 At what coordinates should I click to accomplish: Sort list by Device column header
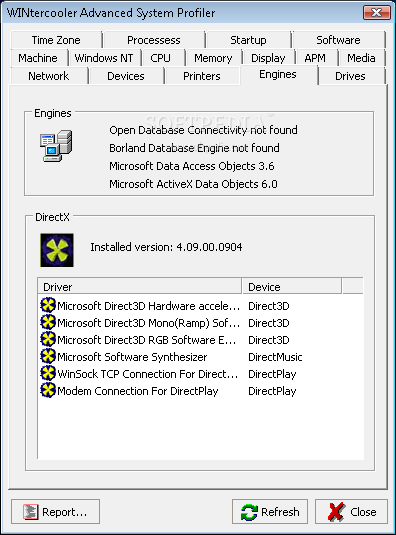coord(292,286)
